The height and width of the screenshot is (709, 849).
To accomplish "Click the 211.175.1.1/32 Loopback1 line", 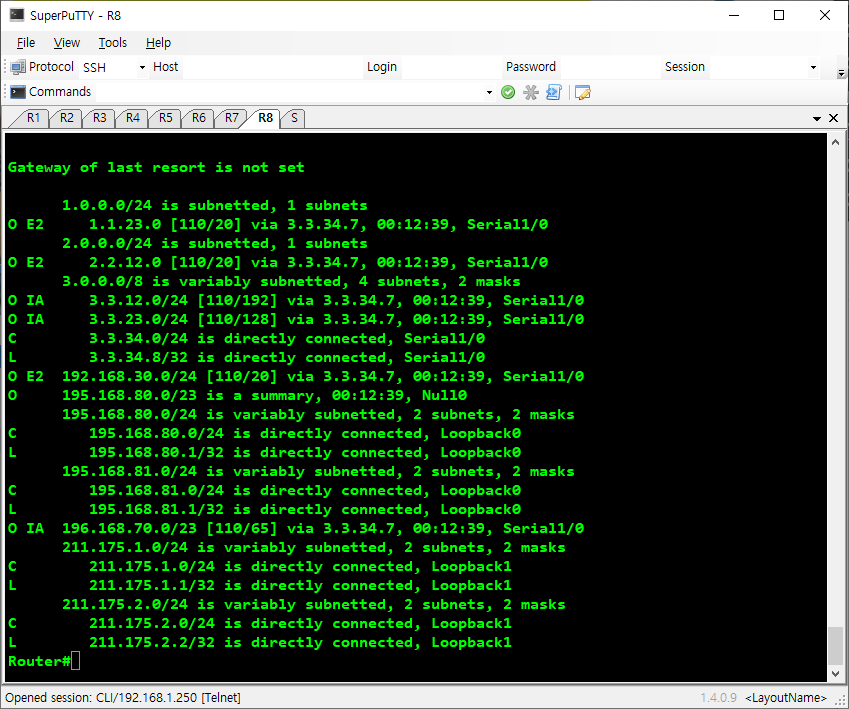I will pyautogui.click(x=260, y=586).
